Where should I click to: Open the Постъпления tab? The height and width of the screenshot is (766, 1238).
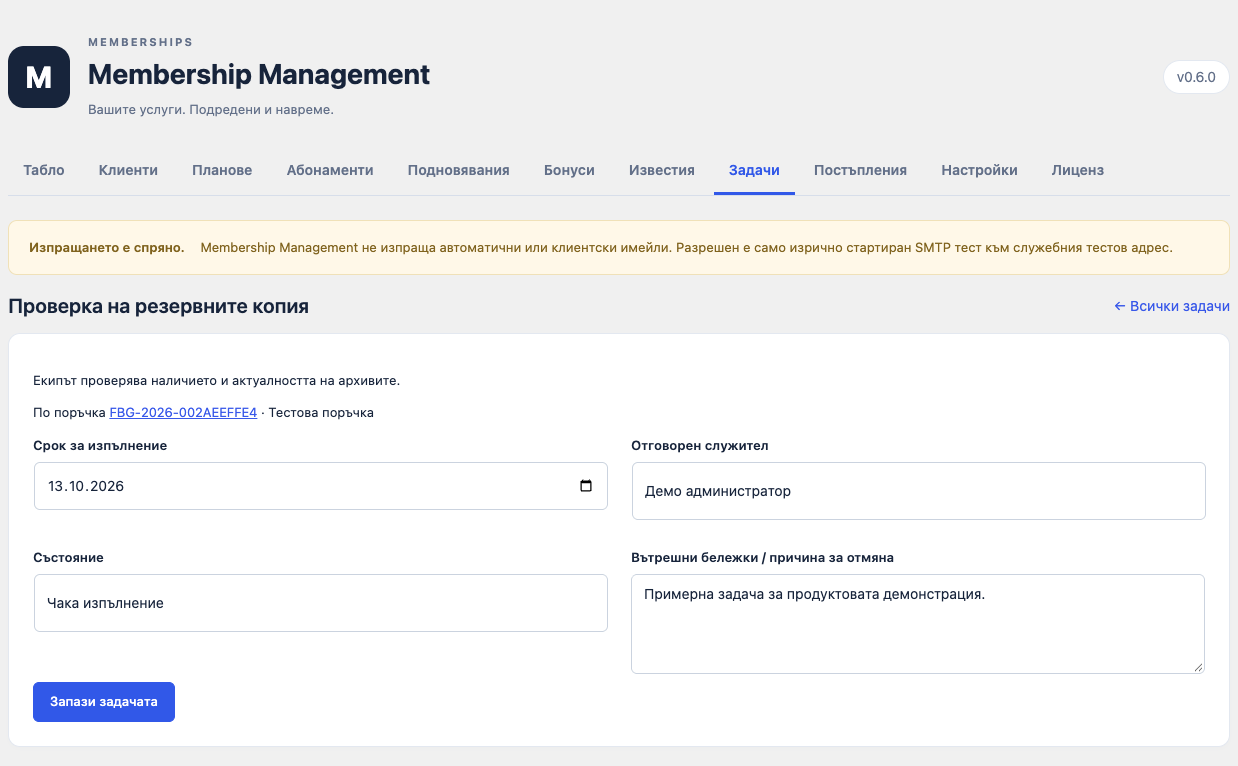pos(860,170)
